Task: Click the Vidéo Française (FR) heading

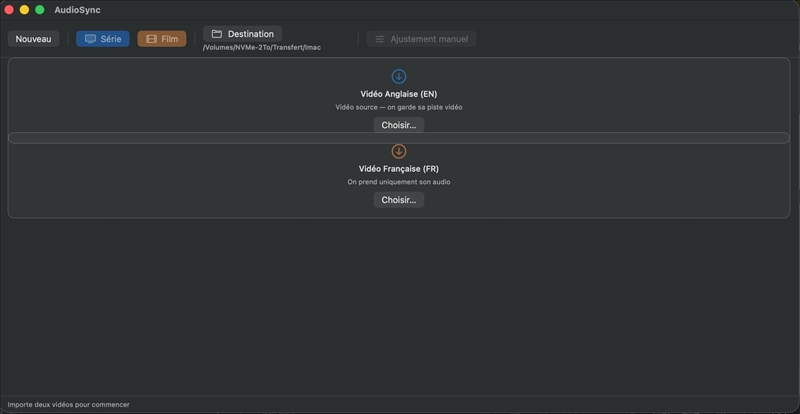Action: pyautogui.click(x=398, y=168)
